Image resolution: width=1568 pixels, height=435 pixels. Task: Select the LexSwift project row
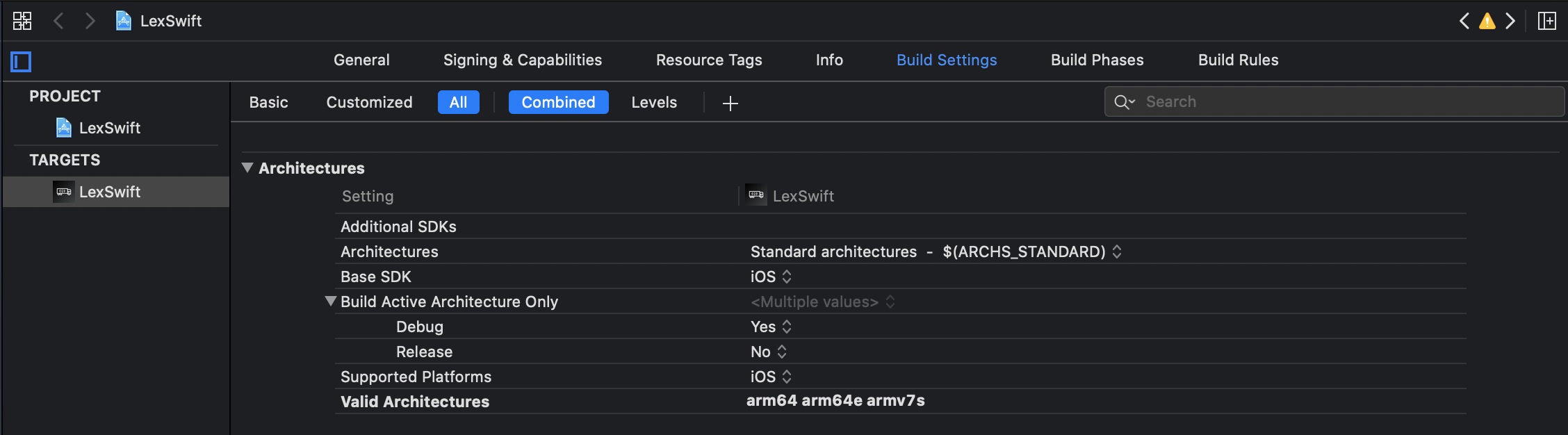116,128
